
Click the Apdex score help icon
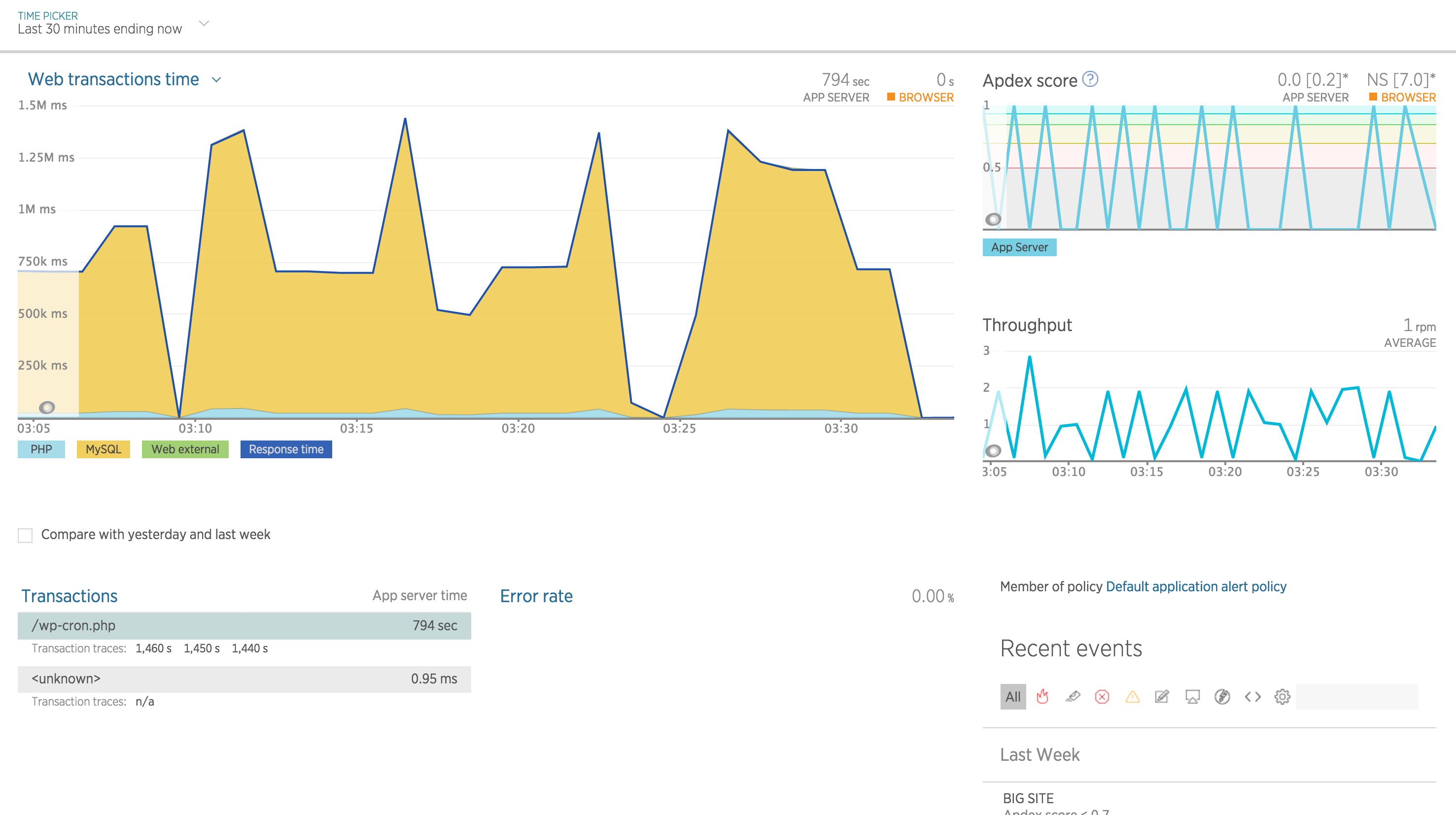(1090, 80)
